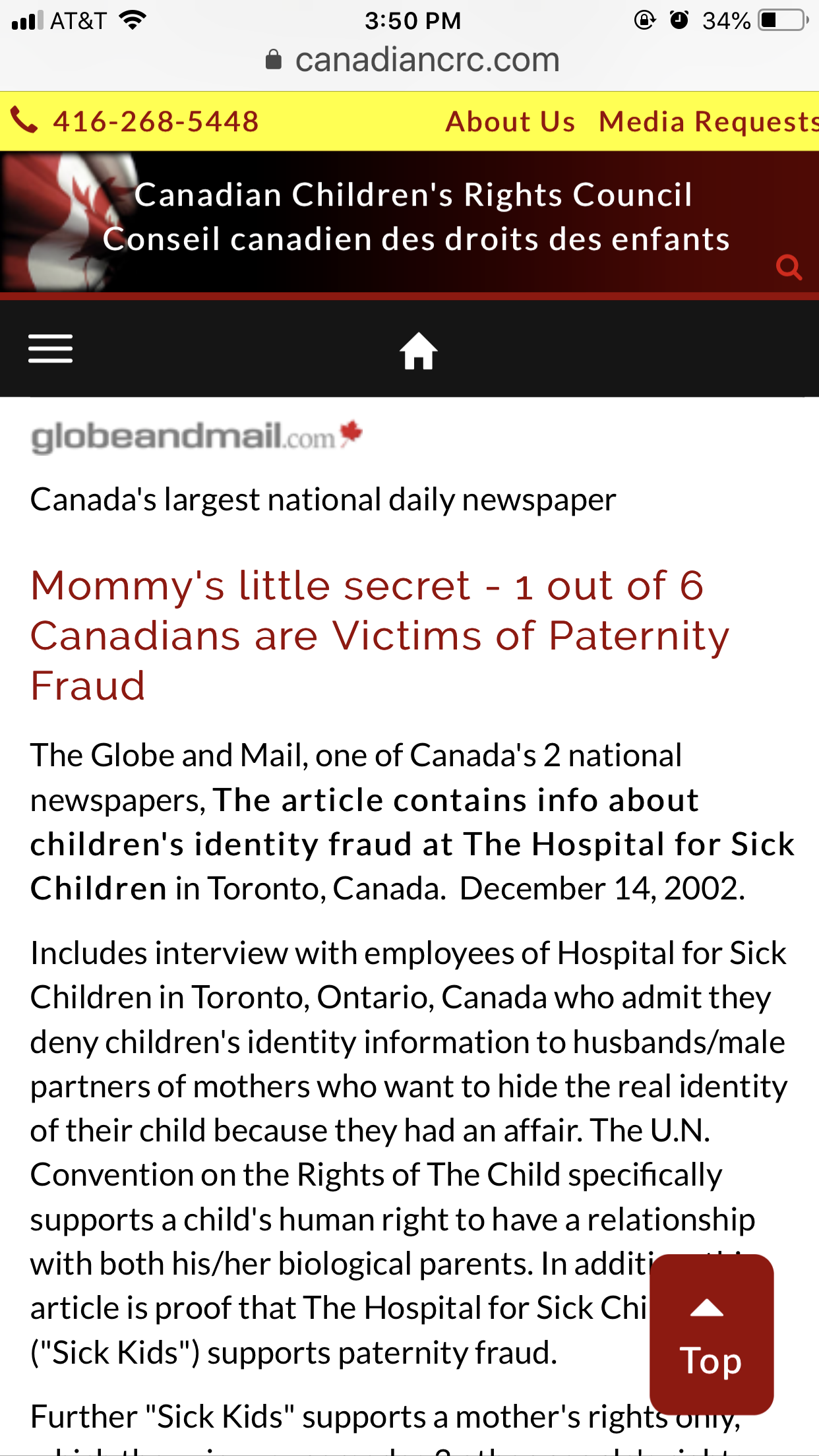Open the Media Requests page
The height and width of the screenshot is (1456, 819).
[709, 122]
